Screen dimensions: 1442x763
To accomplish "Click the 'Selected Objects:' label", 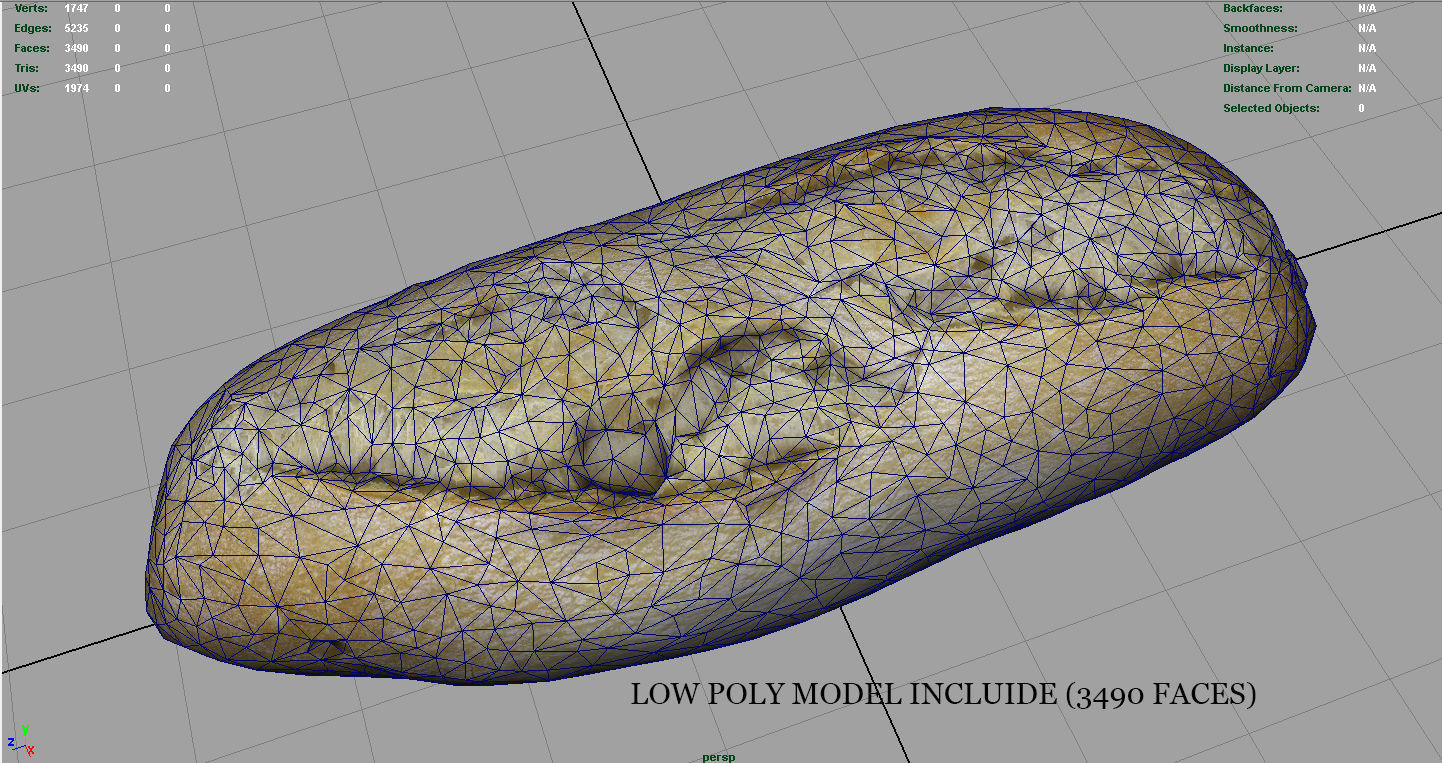I will (1271, 108).
